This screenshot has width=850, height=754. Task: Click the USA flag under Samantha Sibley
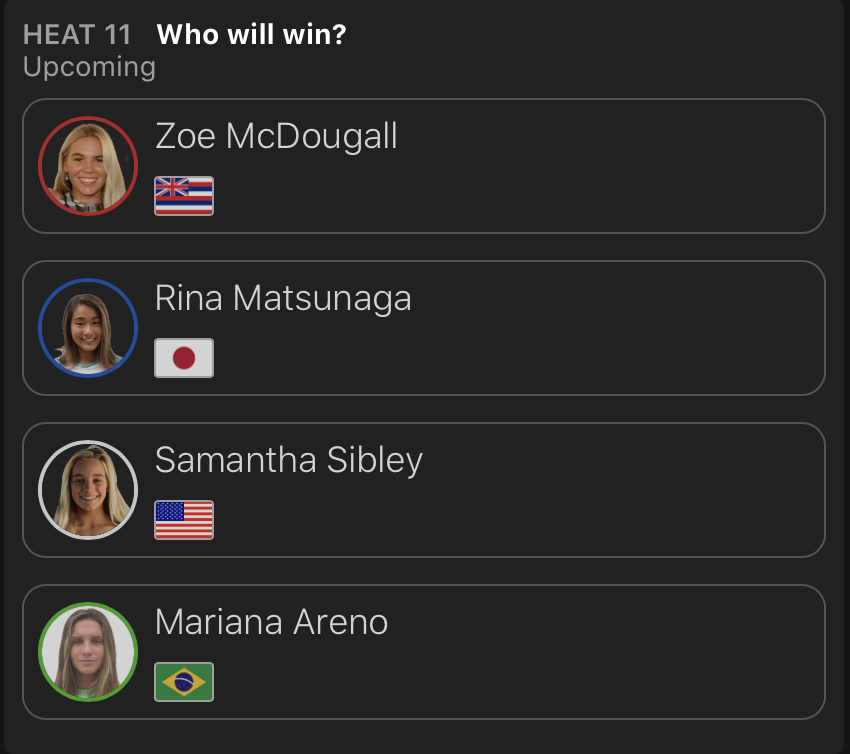pos(184,520)
